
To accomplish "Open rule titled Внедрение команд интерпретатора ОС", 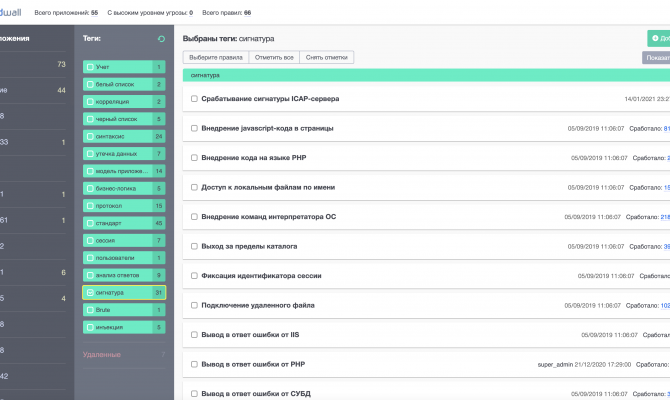I will point(269,217).
